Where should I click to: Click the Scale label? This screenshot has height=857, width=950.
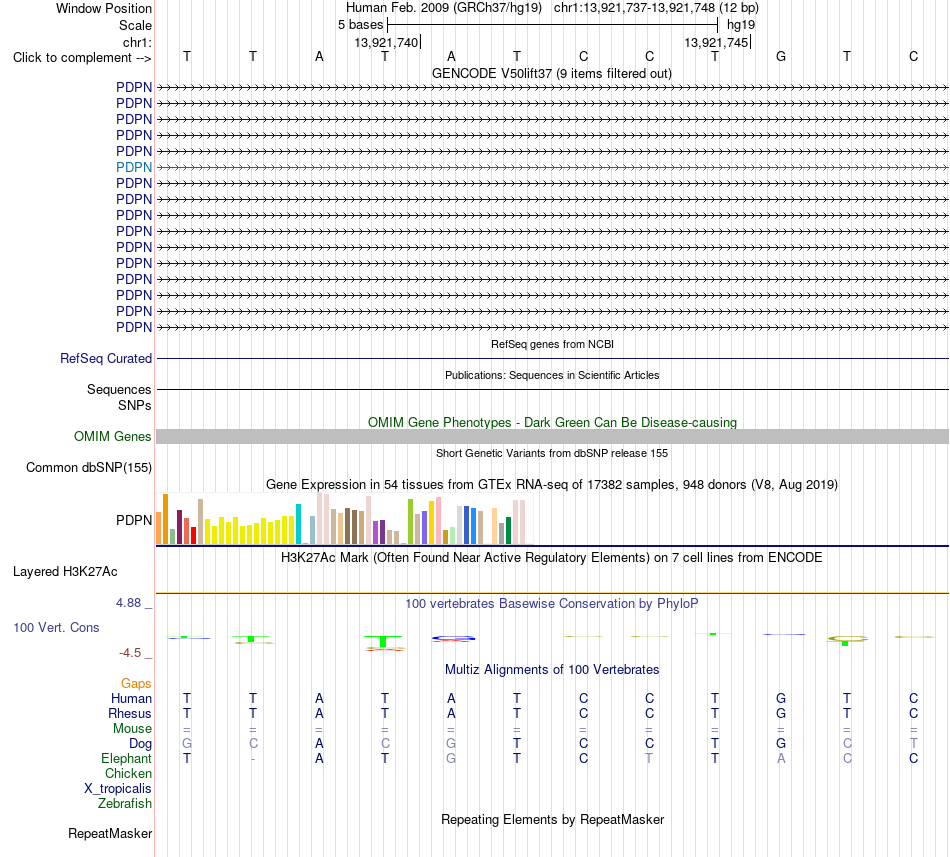(135, 25)
